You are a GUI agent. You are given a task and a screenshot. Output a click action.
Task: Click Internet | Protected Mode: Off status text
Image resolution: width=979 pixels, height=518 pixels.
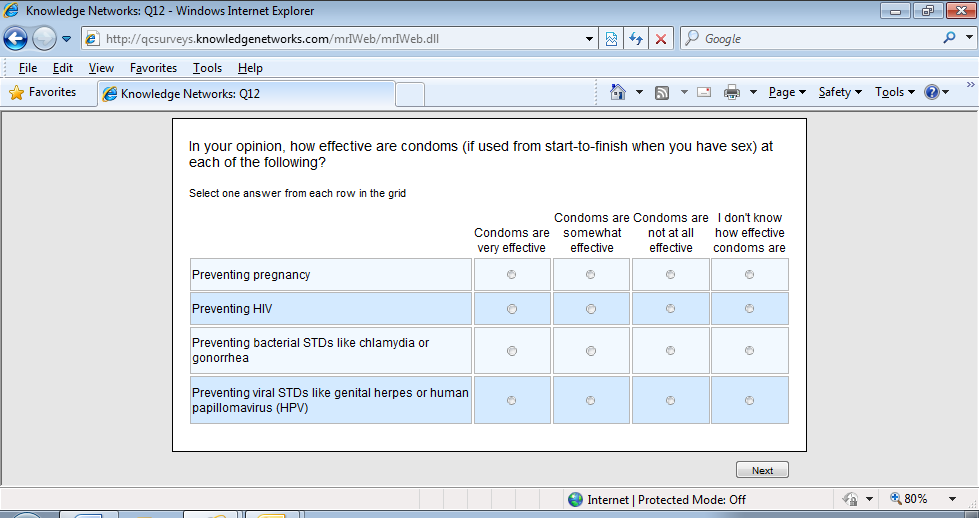pyautogui.click(x=666, y=499)
